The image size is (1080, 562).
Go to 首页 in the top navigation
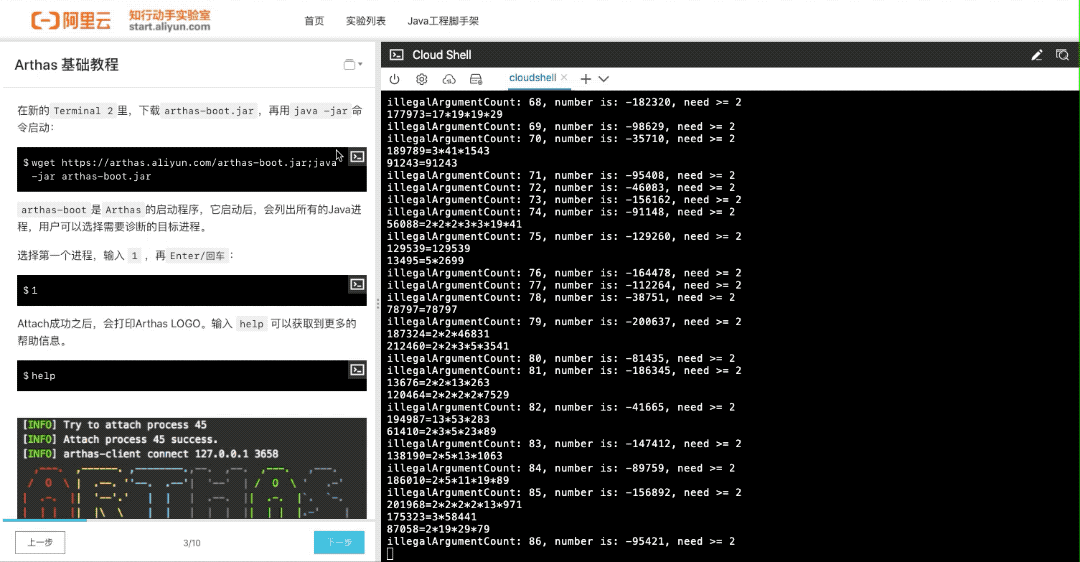coord(314,21)
